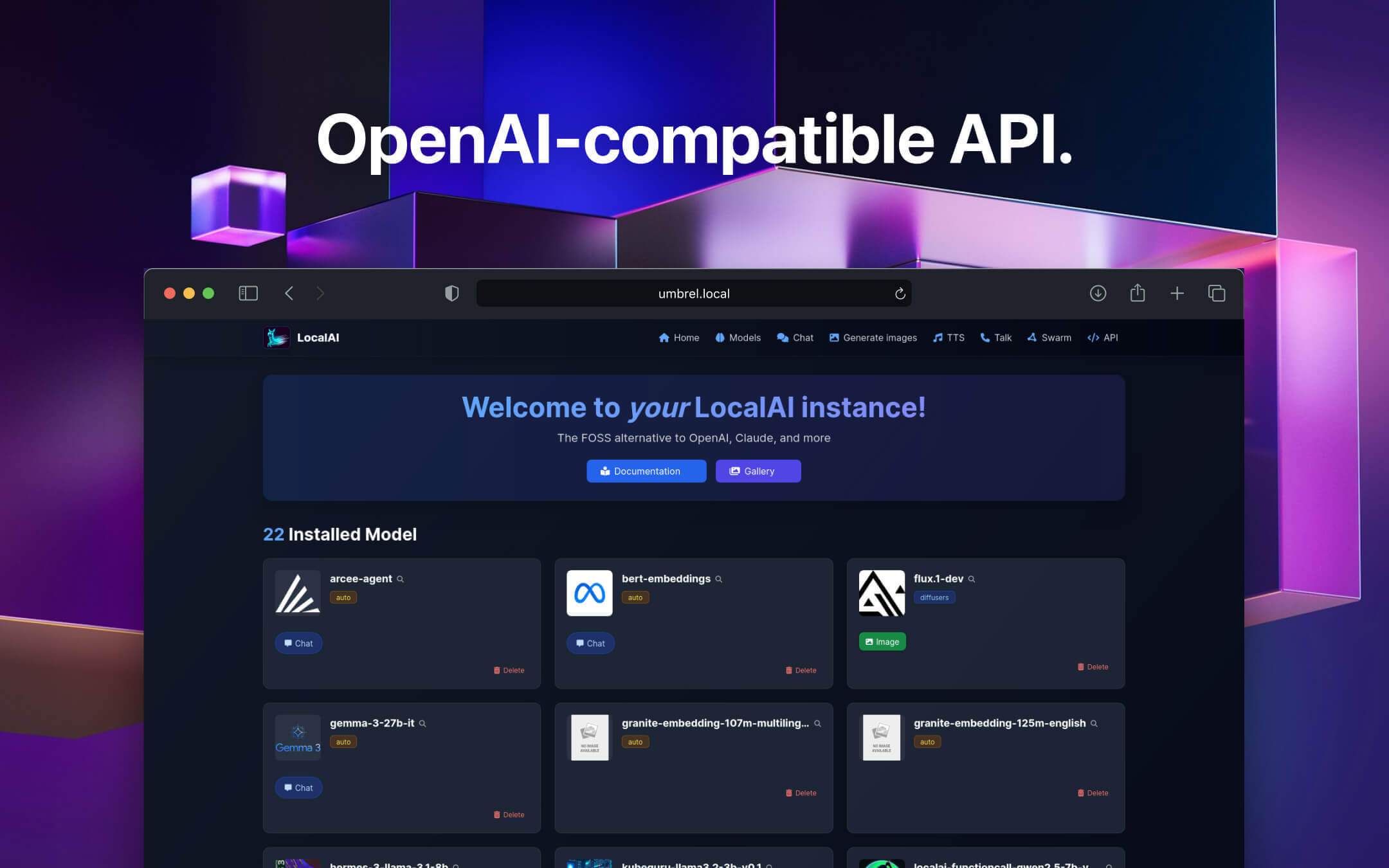The image size is (1389, 868).
Task: Click the privacy shield in the address bar
Action: pos(452,293)
